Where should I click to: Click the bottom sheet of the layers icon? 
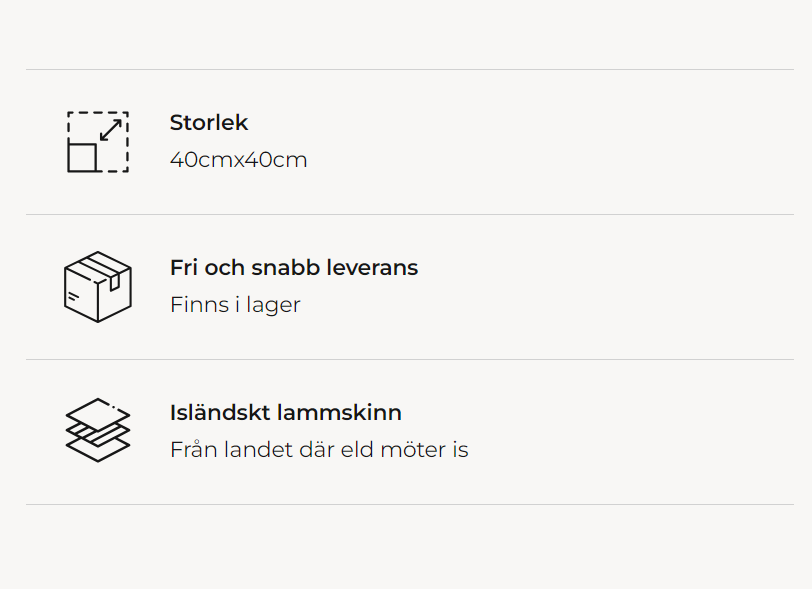(x=98, y=451)
